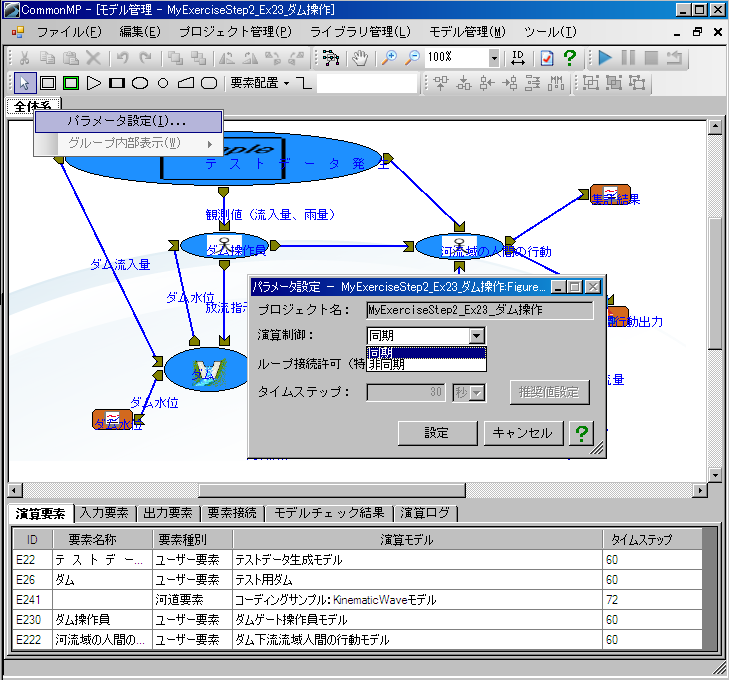Select the ellipse shape tool

click(141, 83)
